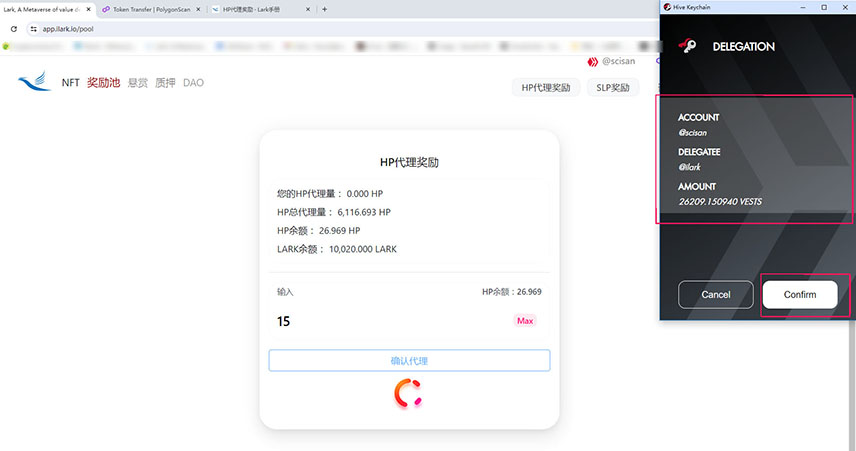
Task: Click the site info icon in address bar
Action: point(33,29)
